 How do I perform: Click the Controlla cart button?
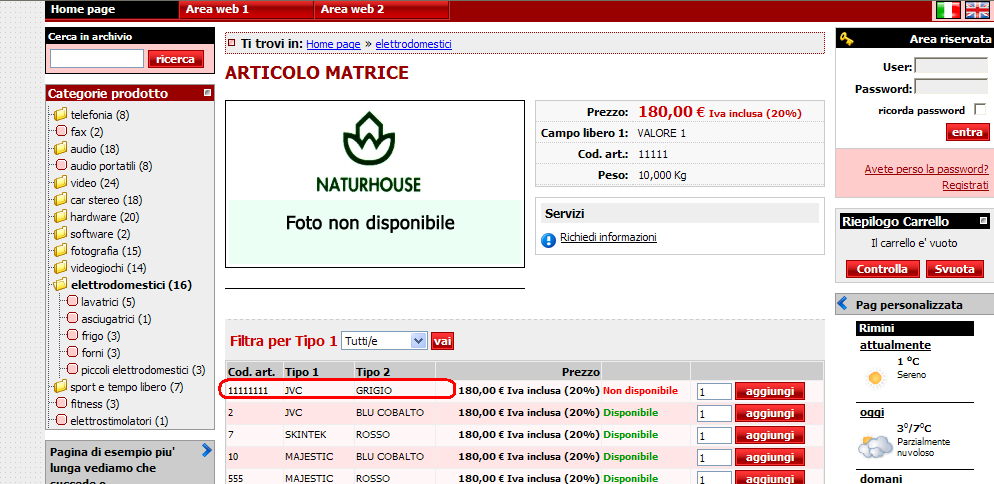[882, 269]
